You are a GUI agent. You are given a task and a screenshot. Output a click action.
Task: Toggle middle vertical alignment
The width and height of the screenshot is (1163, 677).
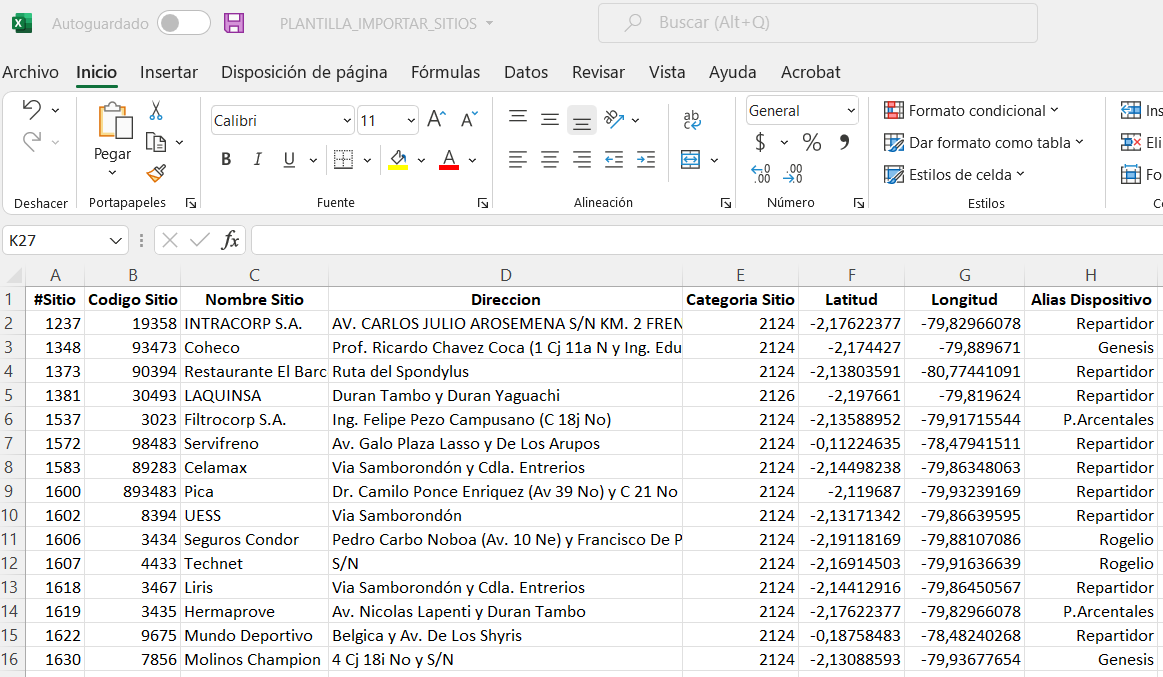[550, 119]
